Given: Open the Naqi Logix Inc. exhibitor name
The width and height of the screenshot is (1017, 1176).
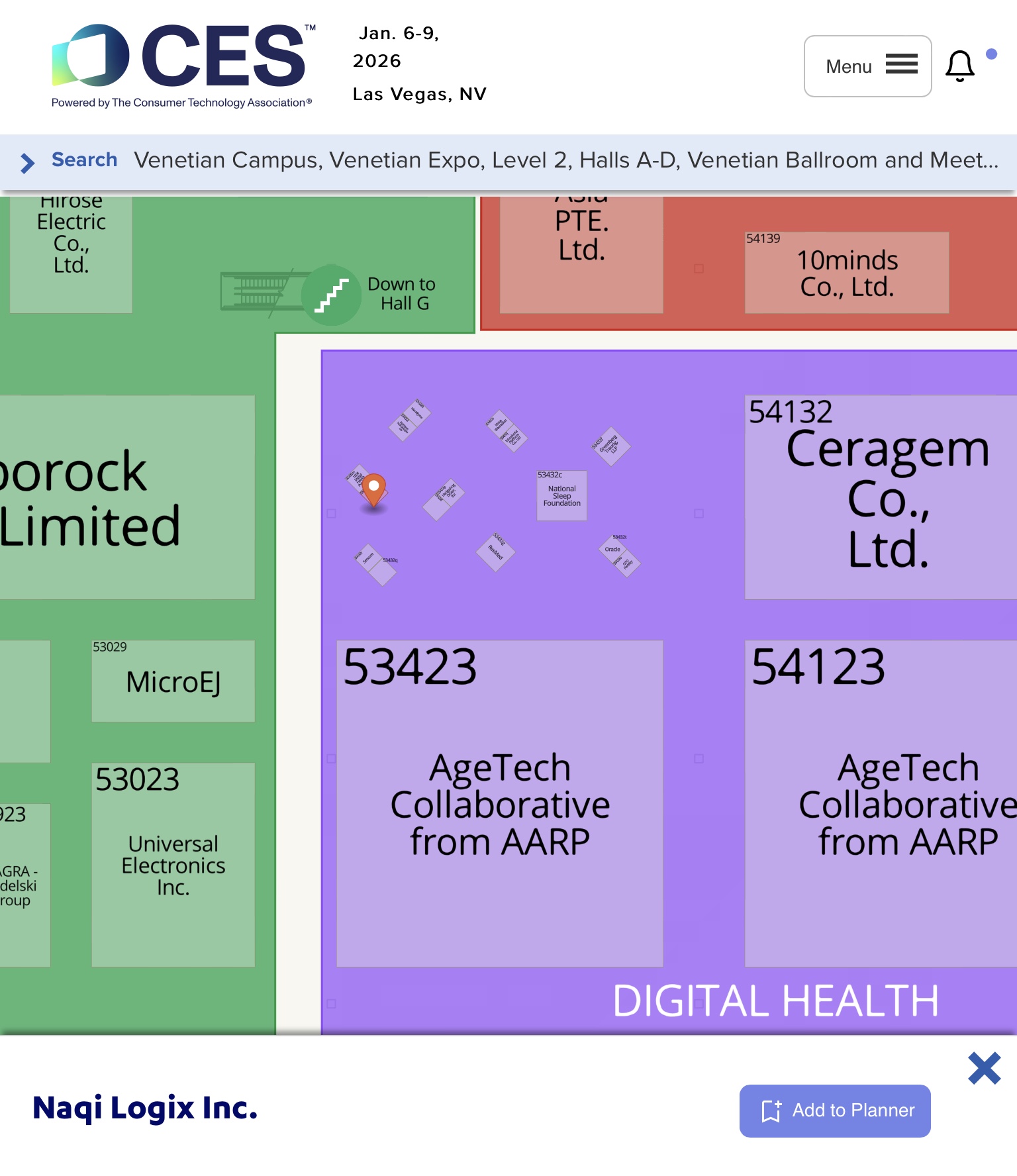Looking at the screenshot, I should pos(145,1108).
